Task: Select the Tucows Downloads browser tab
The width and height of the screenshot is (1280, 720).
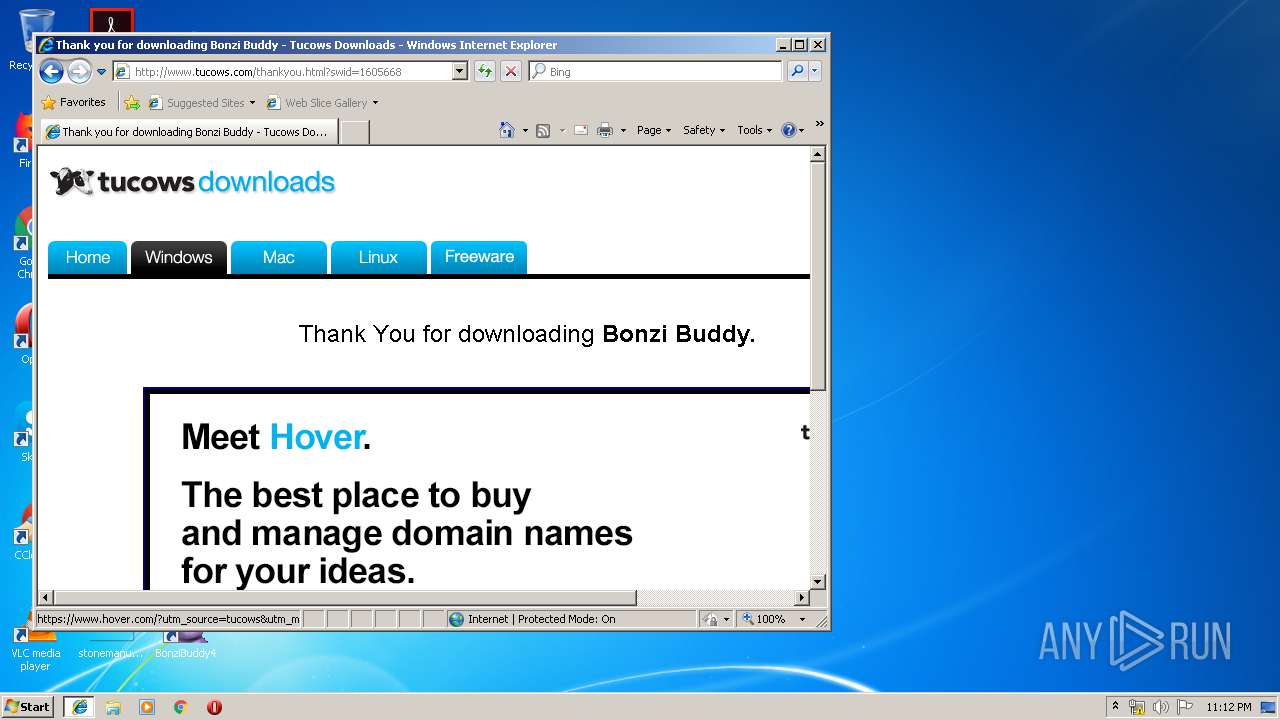Action: click(x=189, y=132)
